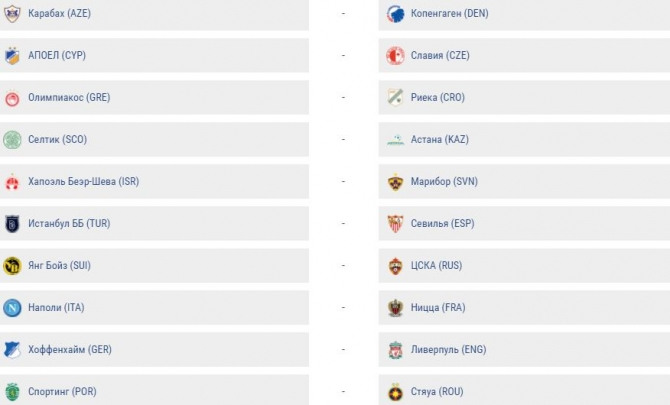Click the Янг Бойз (SUI) logo

point(12,266)
